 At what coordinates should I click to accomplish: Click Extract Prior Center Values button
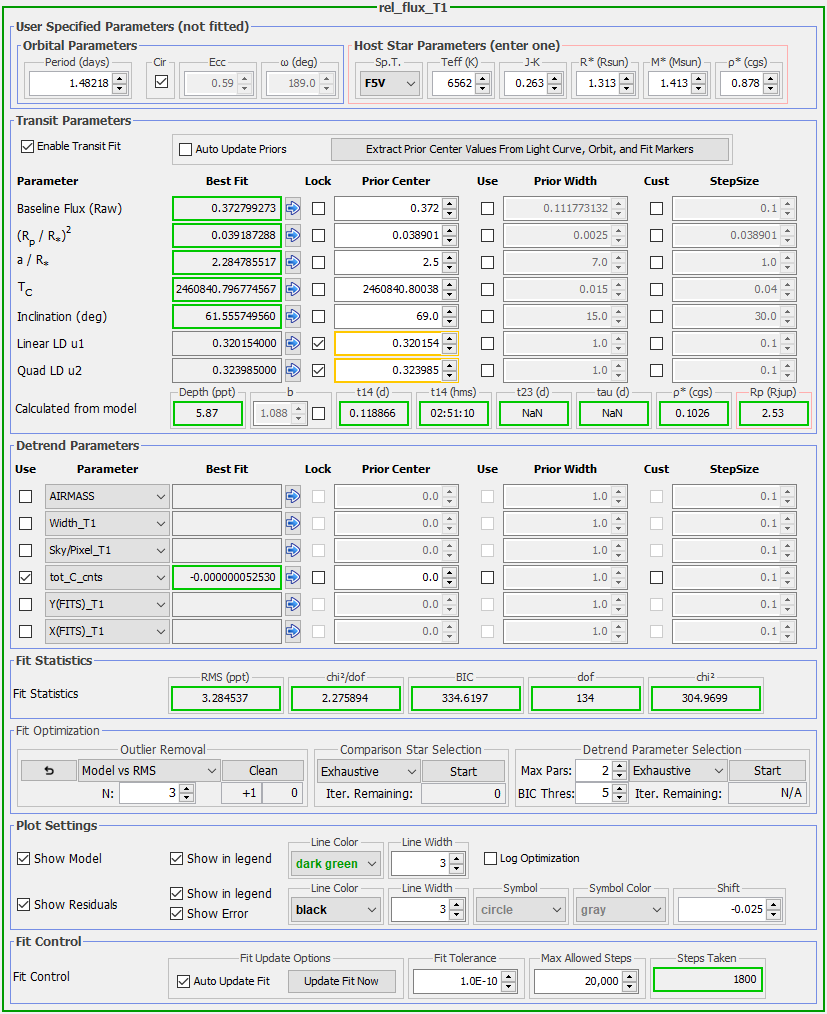(530, 149)
